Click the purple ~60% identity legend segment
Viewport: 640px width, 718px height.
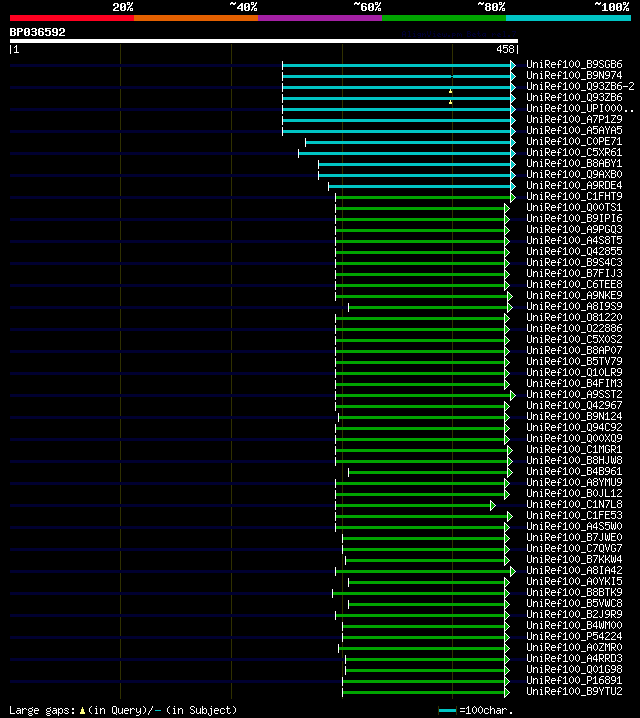[x=320, y=18]
